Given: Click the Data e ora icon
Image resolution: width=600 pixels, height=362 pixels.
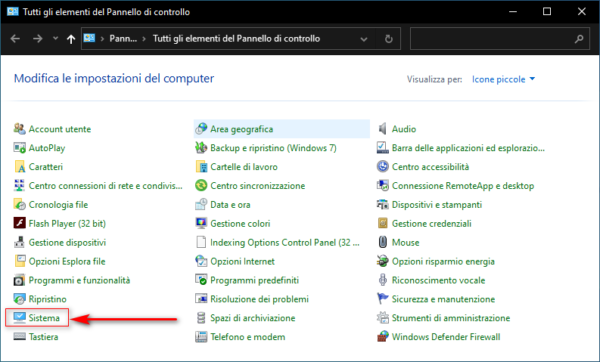Looking at the screenshot, I should pos(201,204).
